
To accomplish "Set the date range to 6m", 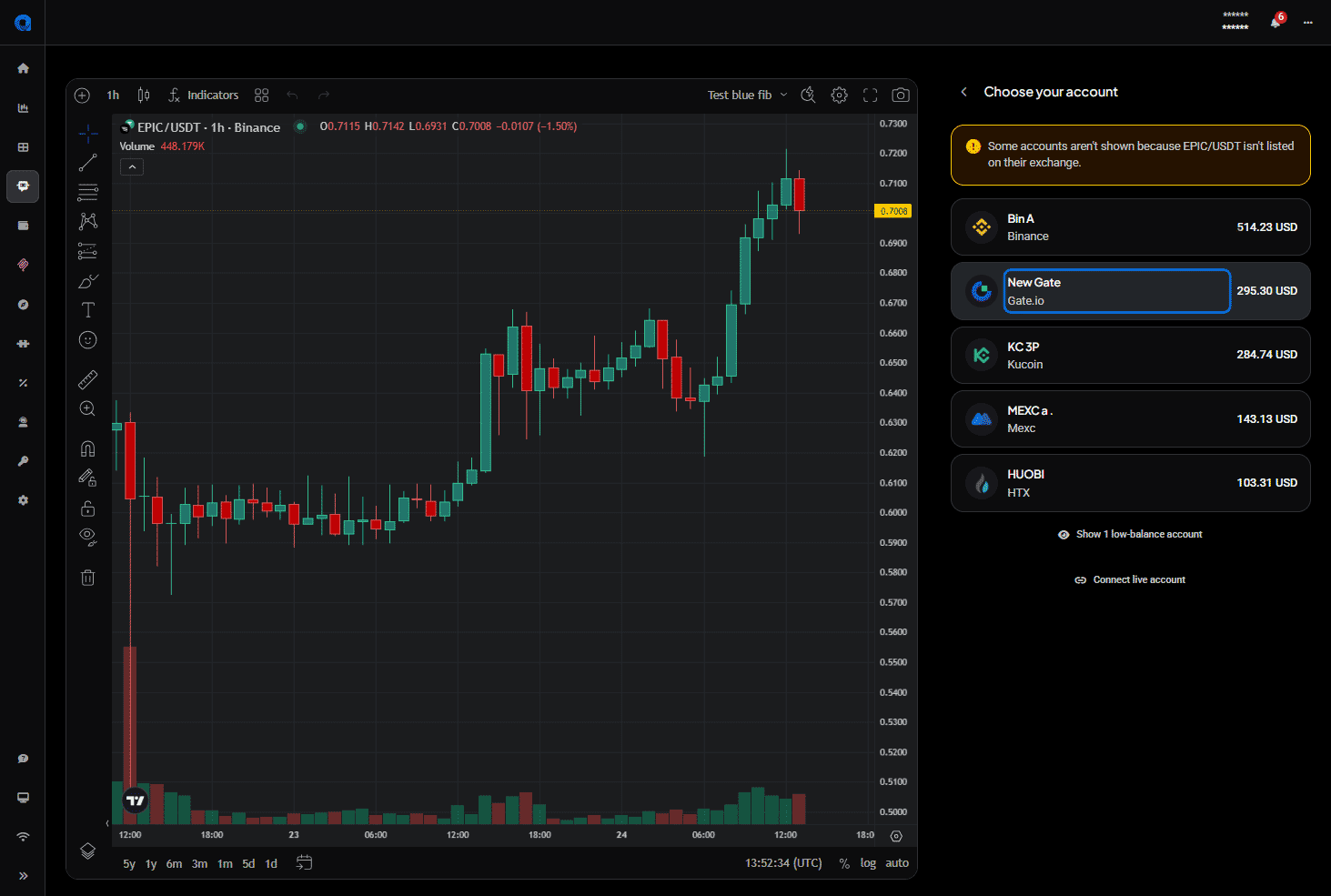I will click(x=174, y=863).
